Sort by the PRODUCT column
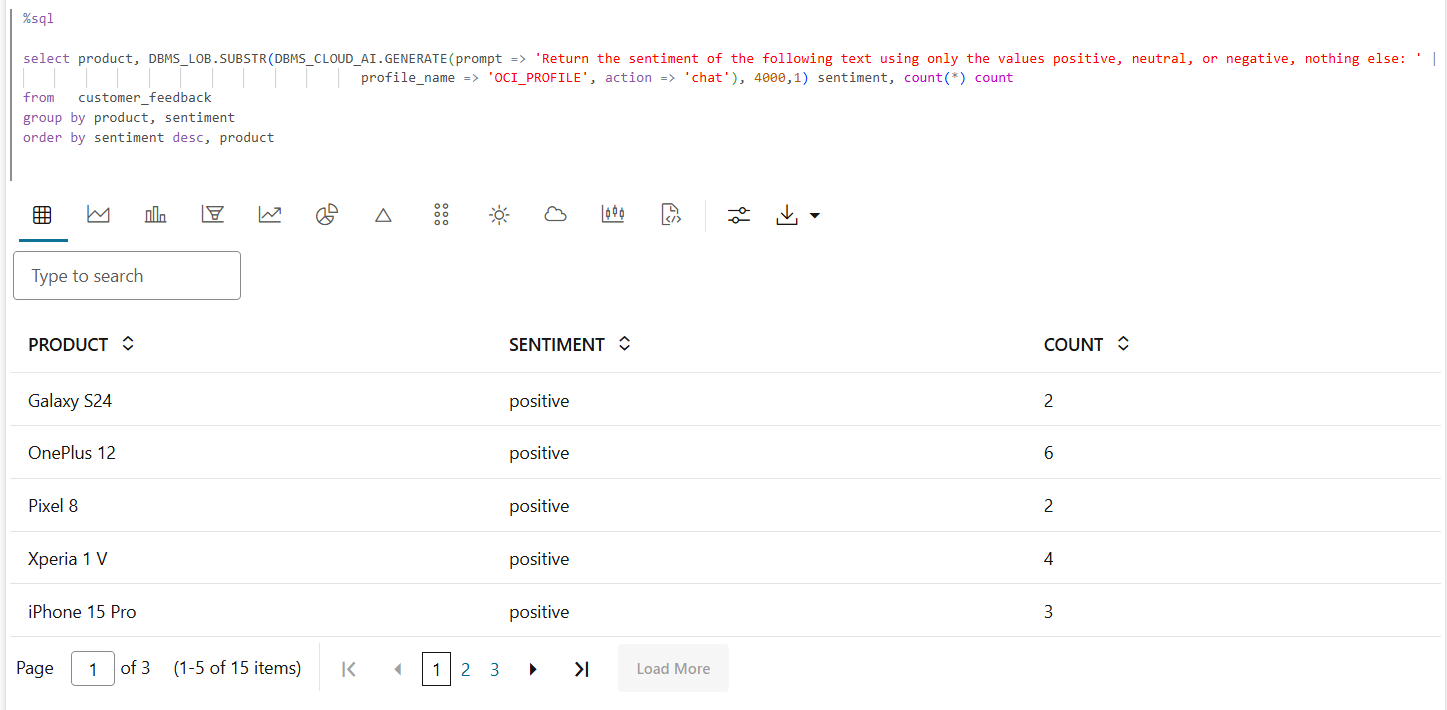The width and height of the screenshot is (1447, 710). click(x=128, y=344)
